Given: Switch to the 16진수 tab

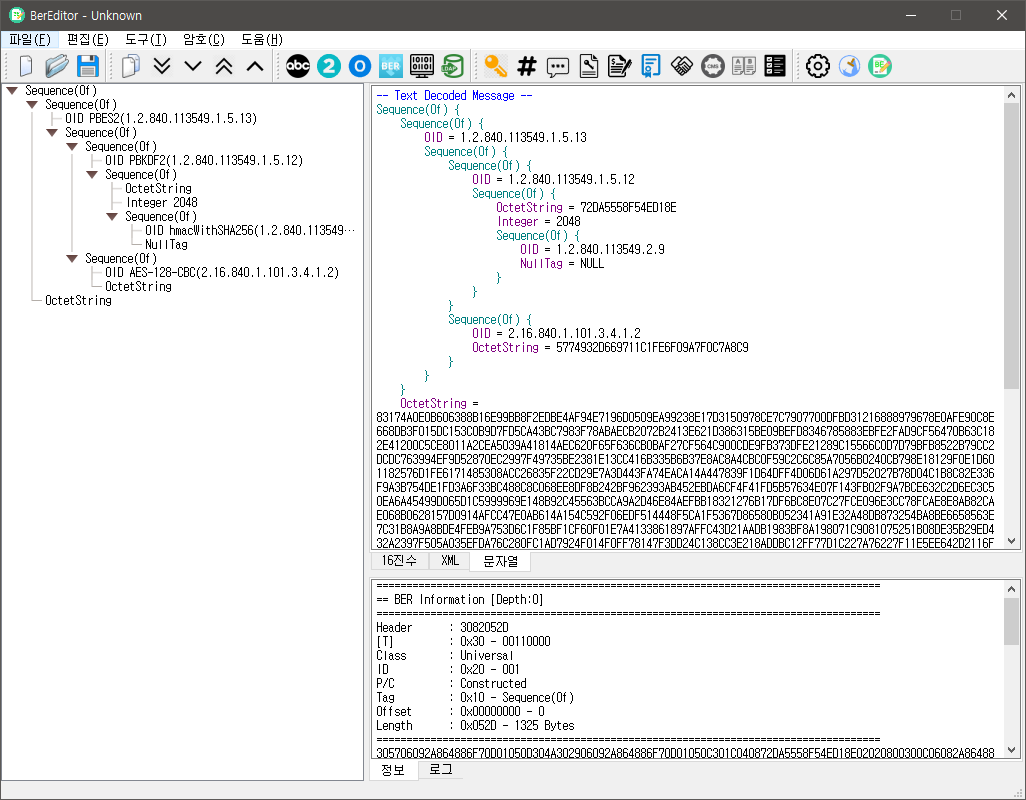Looking at the screenshot, I should point(399,561).
